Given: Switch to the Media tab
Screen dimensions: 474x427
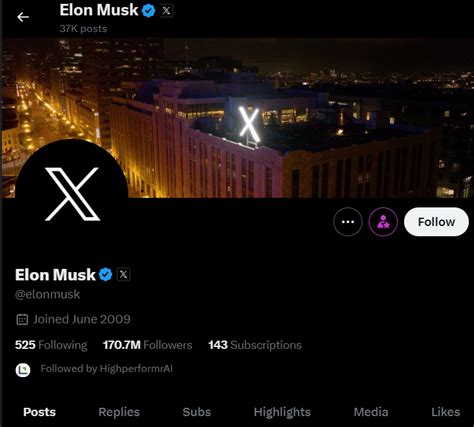Looking at the screenshot, I should click(371, 412).
